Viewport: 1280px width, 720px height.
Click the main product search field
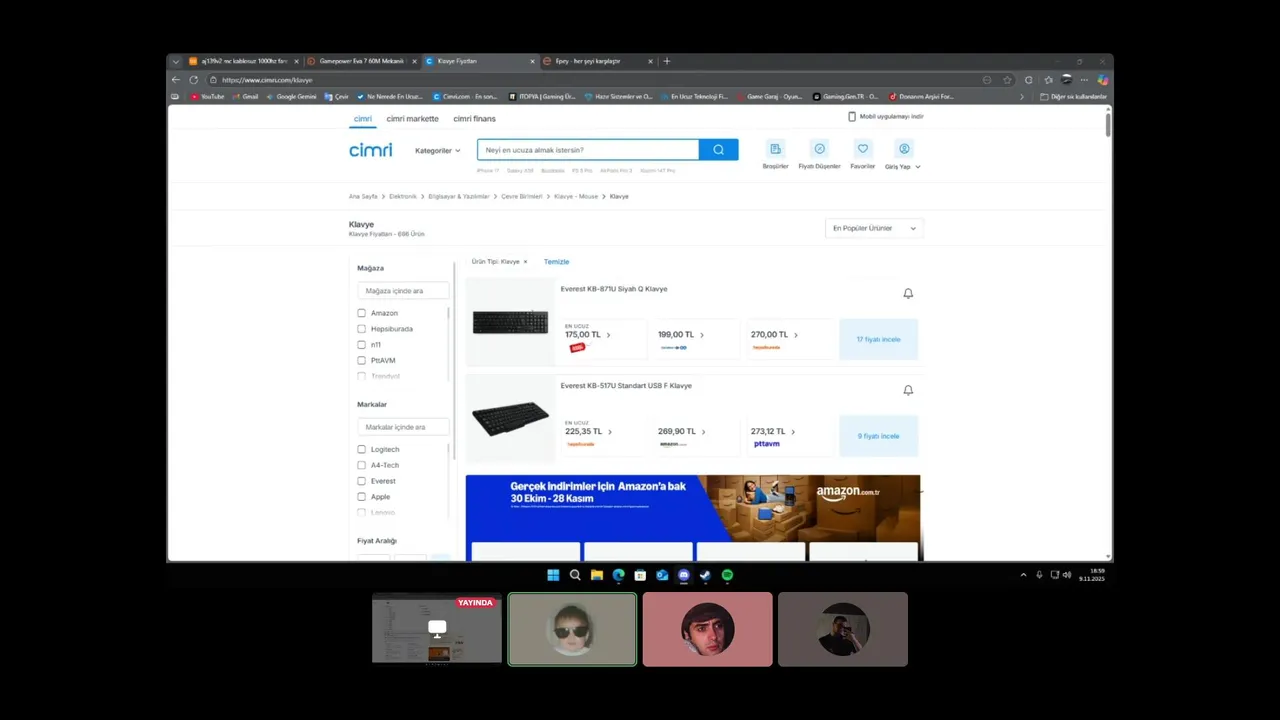(x=588, y=150)
